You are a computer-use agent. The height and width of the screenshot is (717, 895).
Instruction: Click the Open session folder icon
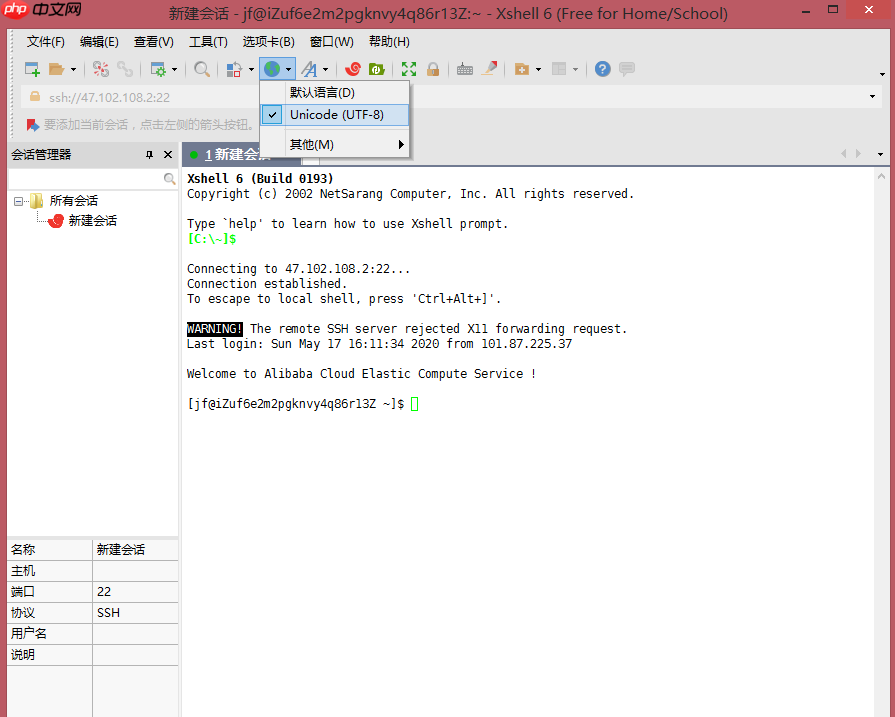click(x=57, y=69)
